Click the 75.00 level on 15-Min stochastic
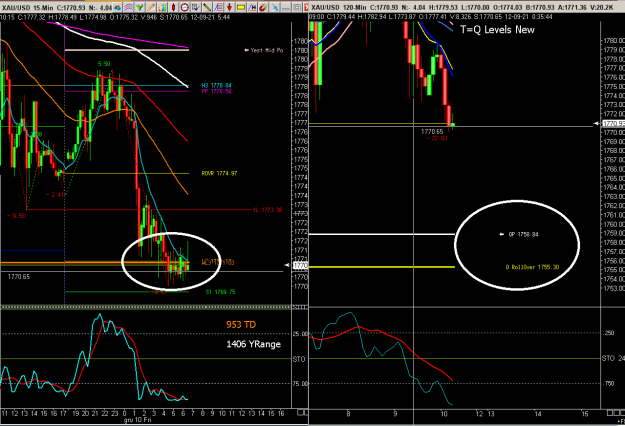Viewport: 625px width, 426px height. (301, 383)
